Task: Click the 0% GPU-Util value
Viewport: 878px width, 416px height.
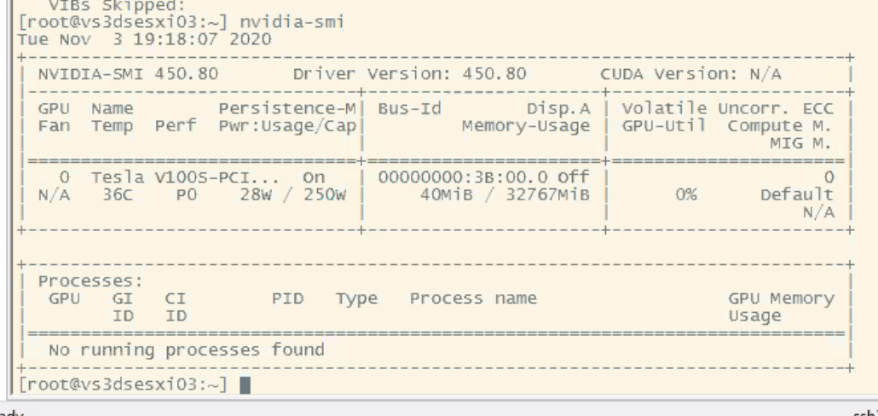Action: coord(686,195)
